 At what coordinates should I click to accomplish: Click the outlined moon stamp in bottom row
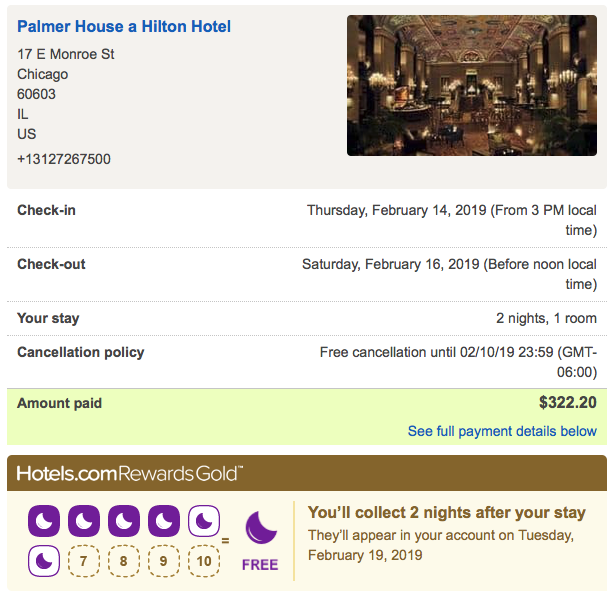[44, 561]
